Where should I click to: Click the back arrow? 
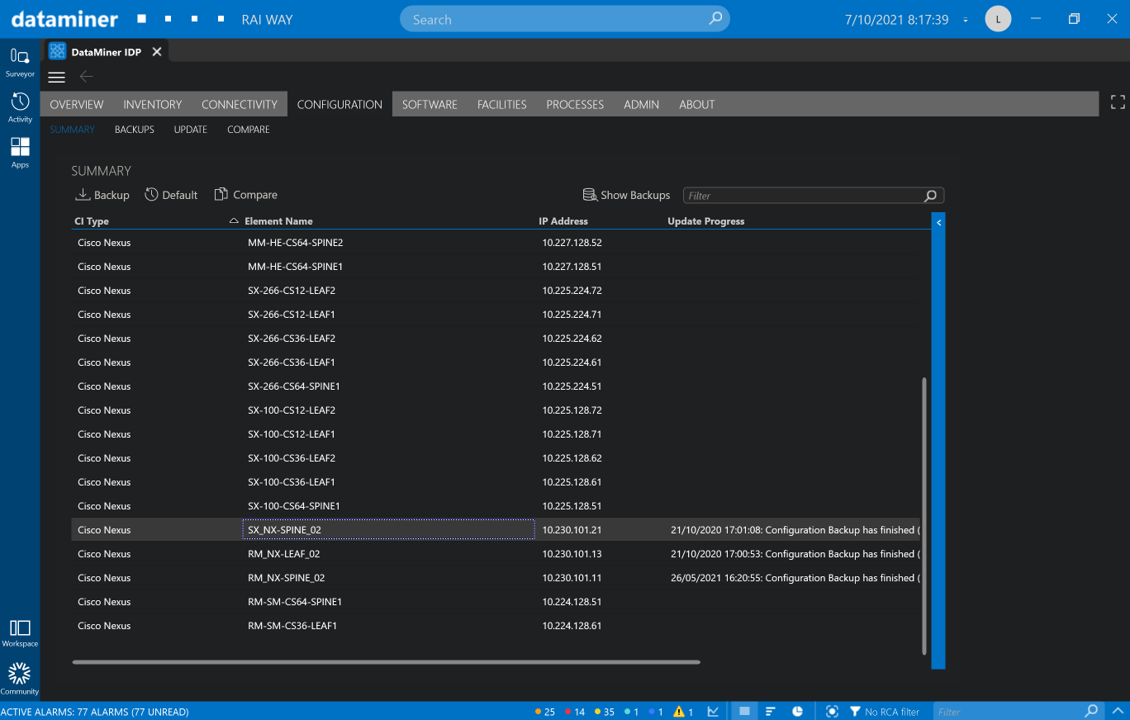[86, 76]
